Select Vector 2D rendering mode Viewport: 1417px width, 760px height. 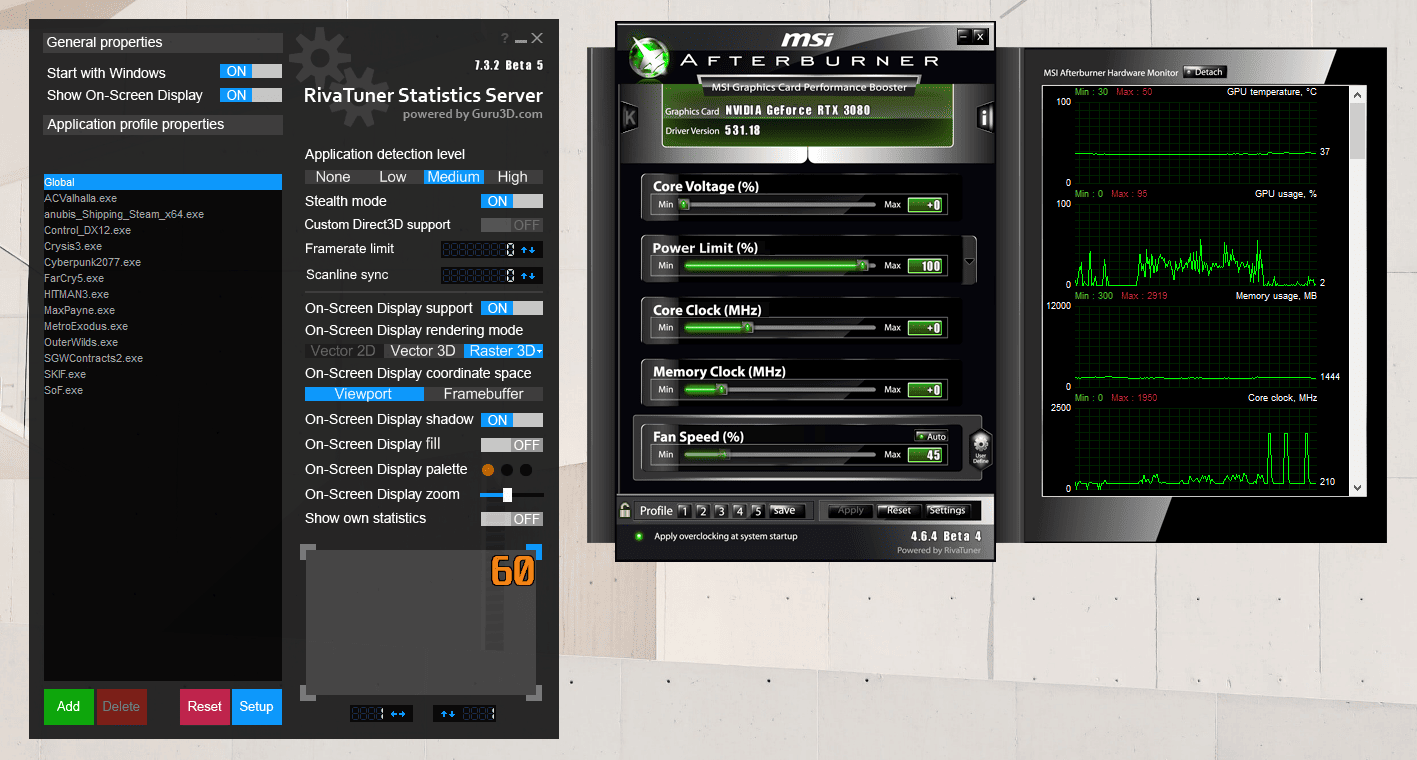coord(343,351)
